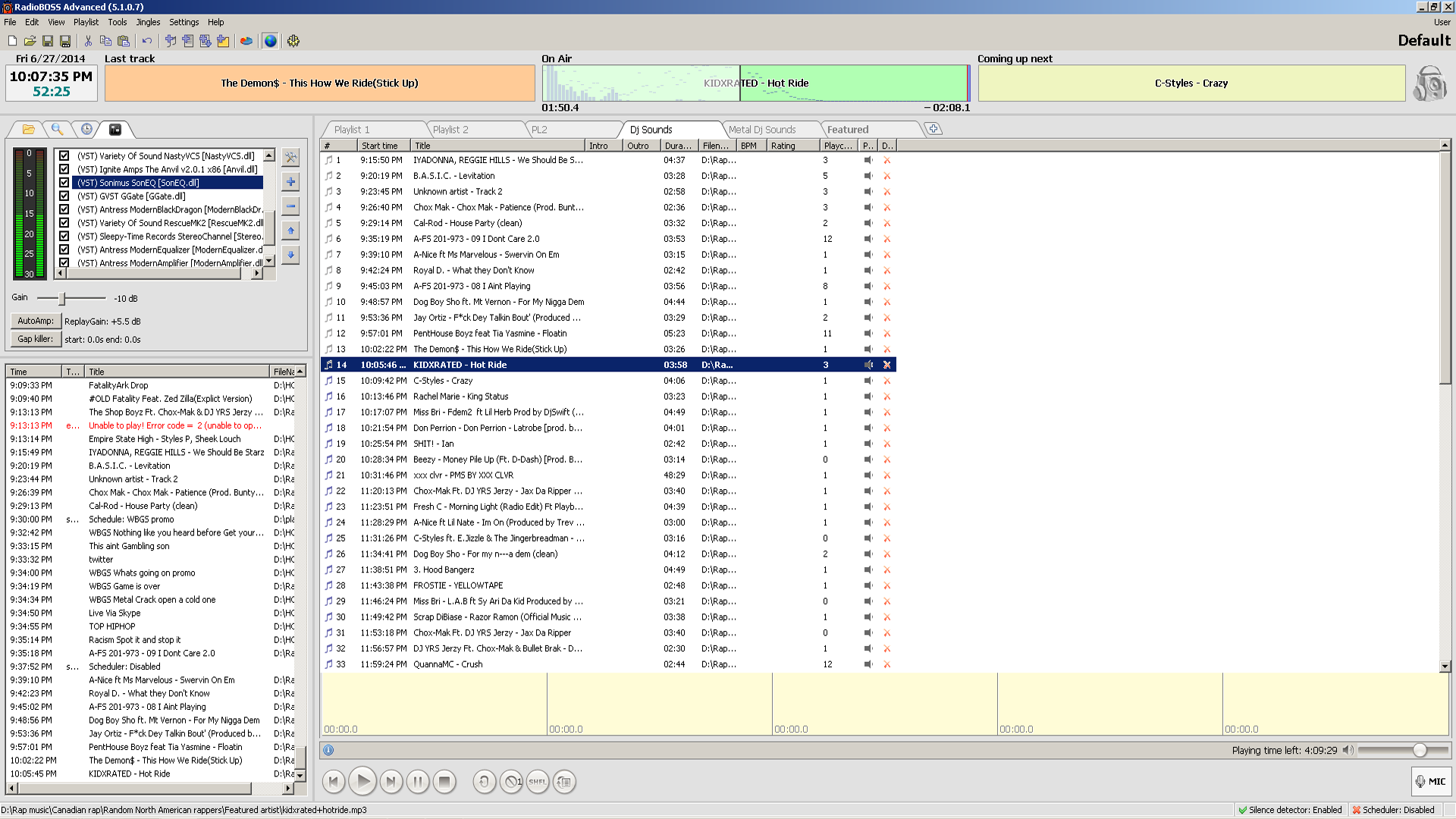The image size is (1456, 819).
Task: Uncheck Variety Of Sound RescueMK2 checkbox
Action: (x=64, y=223)
